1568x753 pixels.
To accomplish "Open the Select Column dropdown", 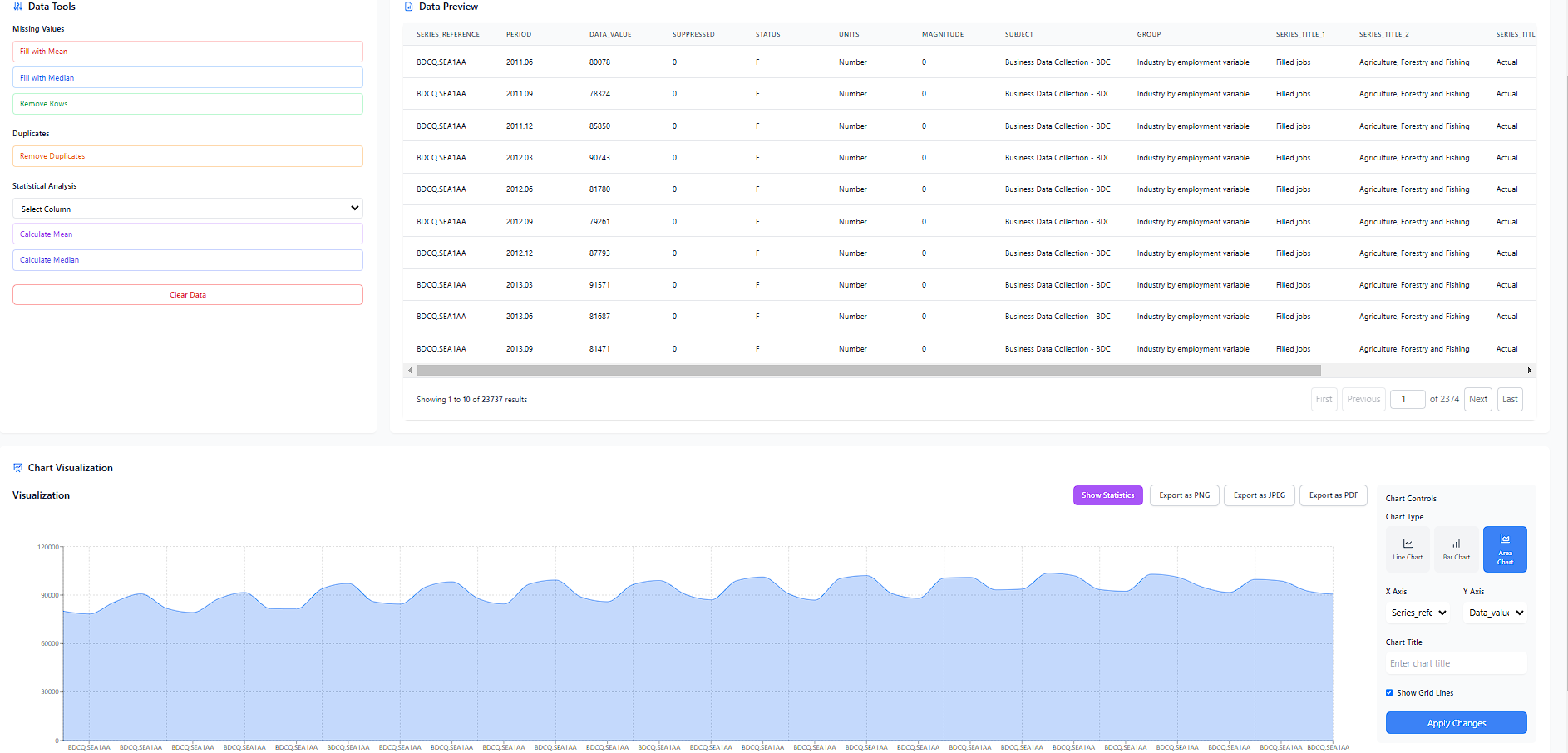I will (188, 209).
